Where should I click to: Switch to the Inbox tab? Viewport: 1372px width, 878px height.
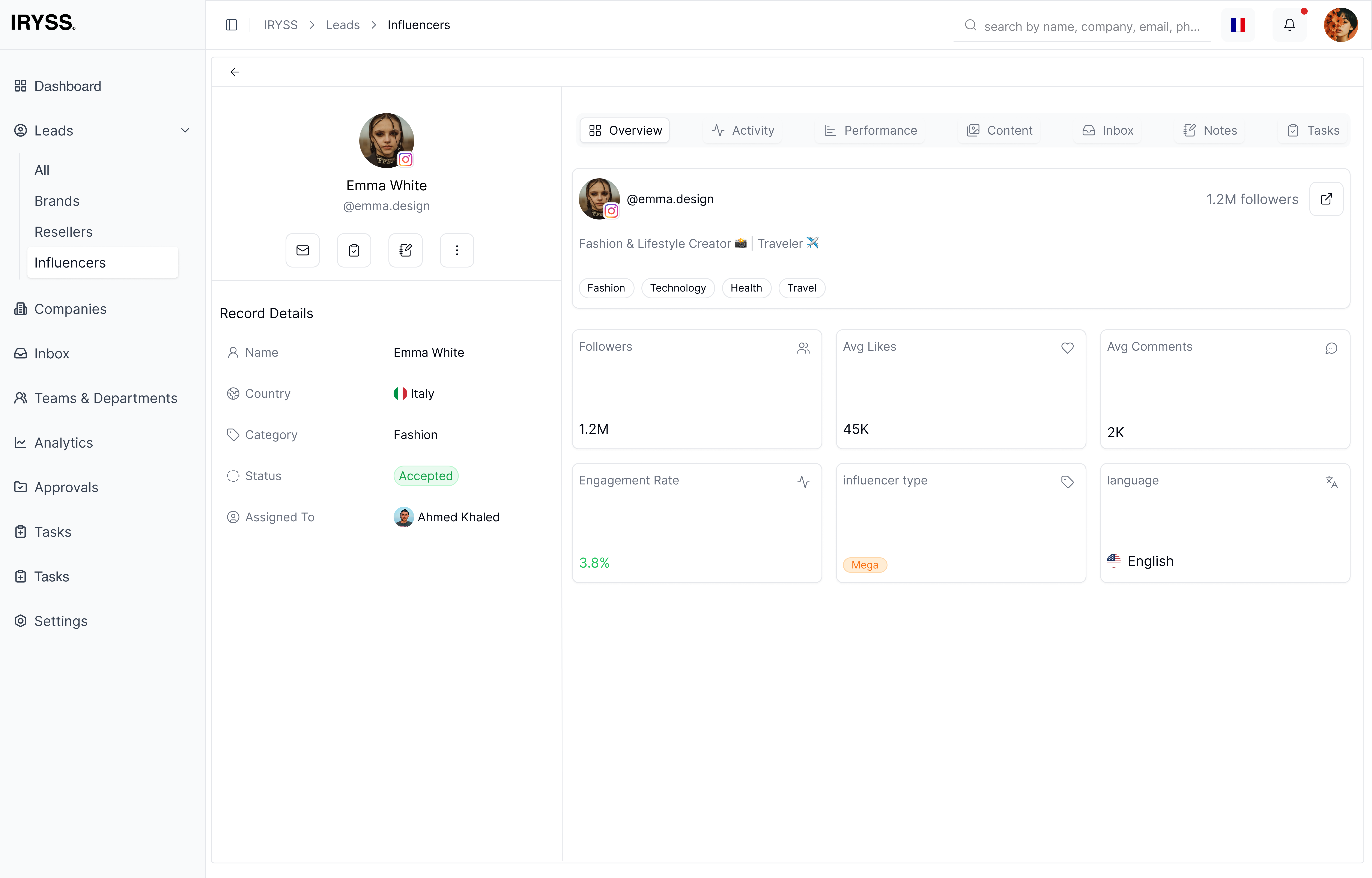pyautogui.click(x=1107, y=131)
